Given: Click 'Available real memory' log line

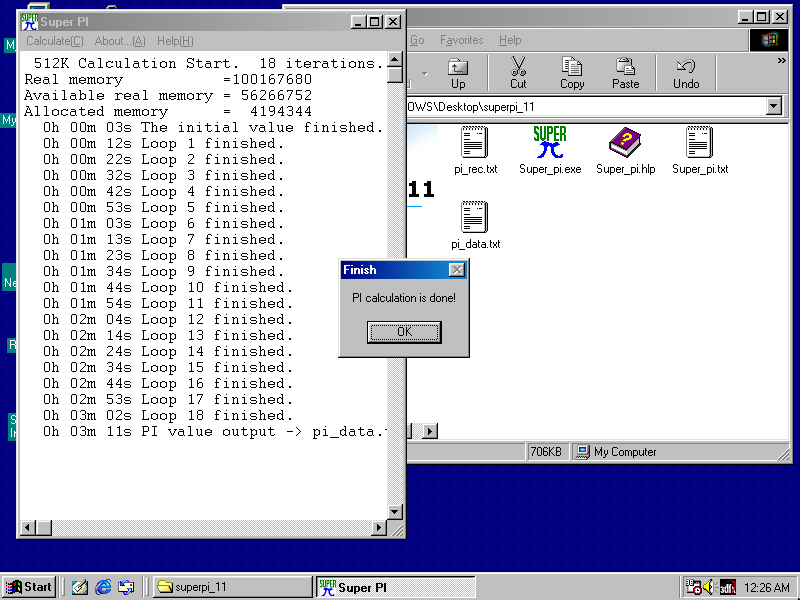Looking at the screenshot, I should (x=168, y=95).
